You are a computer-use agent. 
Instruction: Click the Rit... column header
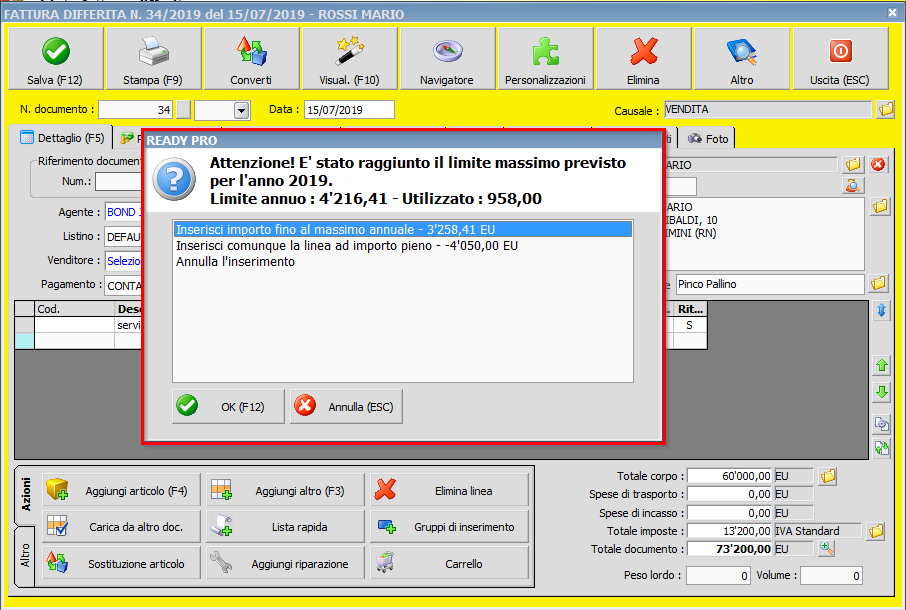(x=690, y=309)
